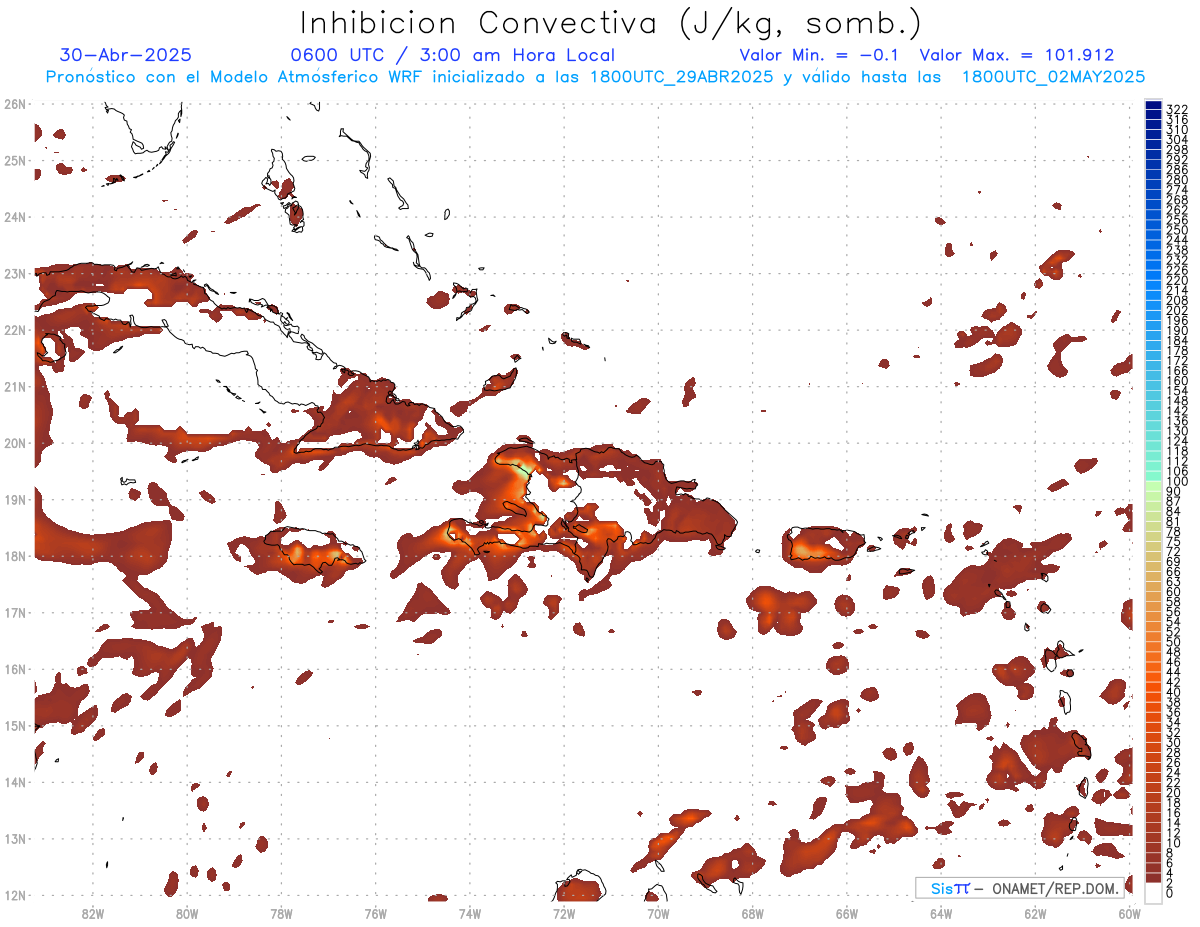Click the color scale label "220"
Image resolution: width=1200 pixels, height=927 pixels.
(x=1176, y=281)
